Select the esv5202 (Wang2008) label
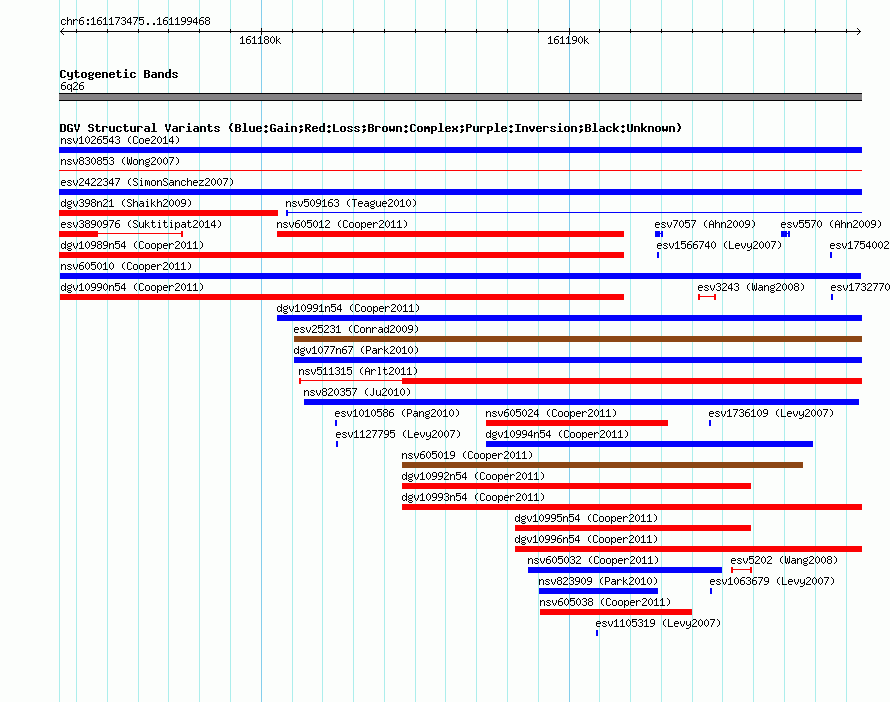The height and width of the screenshot is (702, 890). pyautogui.click(x=784, y=560)
